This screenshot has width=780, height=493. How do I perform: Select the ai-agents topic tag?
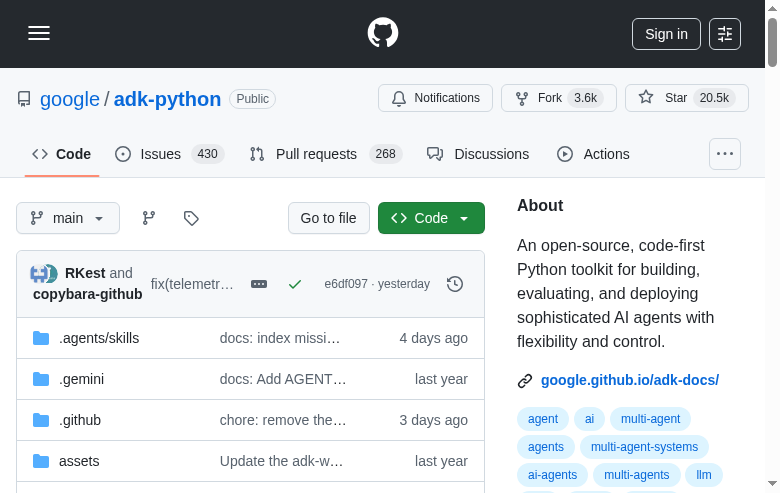click(552, 475)
